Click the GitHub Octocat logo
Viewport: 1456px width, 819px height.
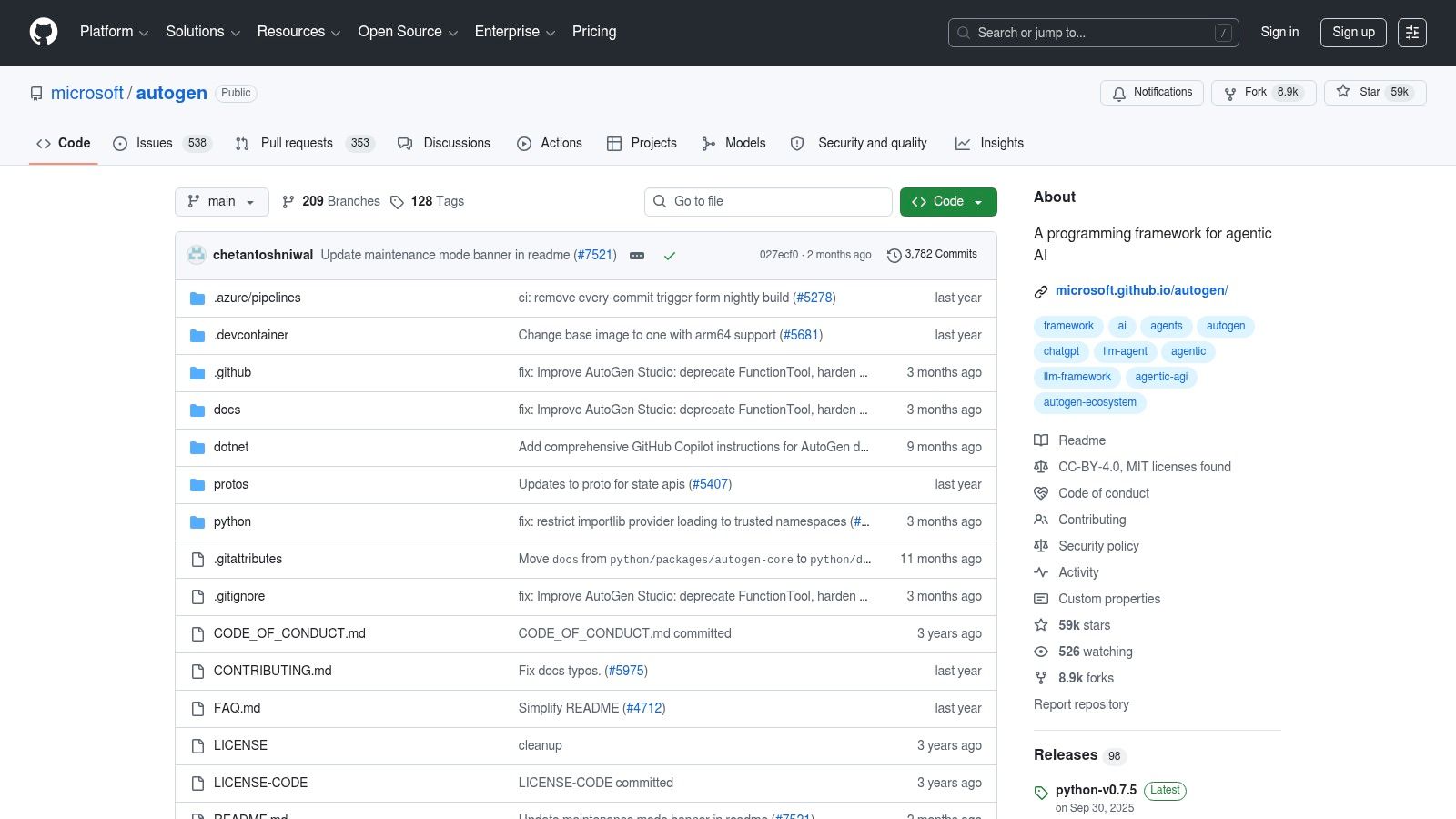coord(44,32)
